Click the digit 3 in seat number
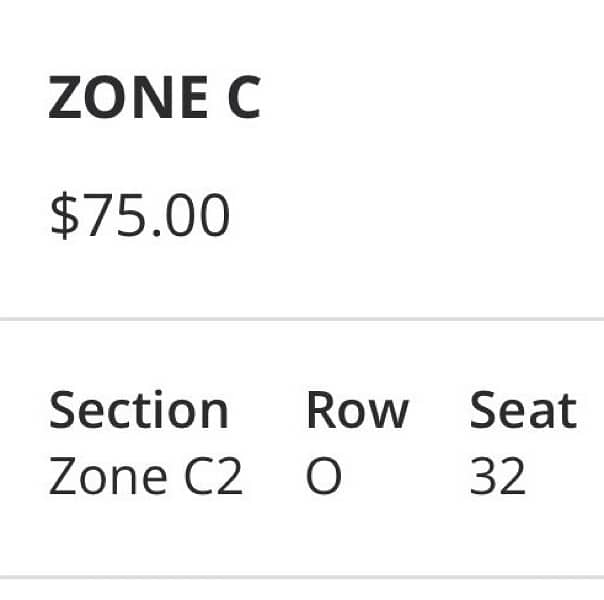 coord(483,478)
